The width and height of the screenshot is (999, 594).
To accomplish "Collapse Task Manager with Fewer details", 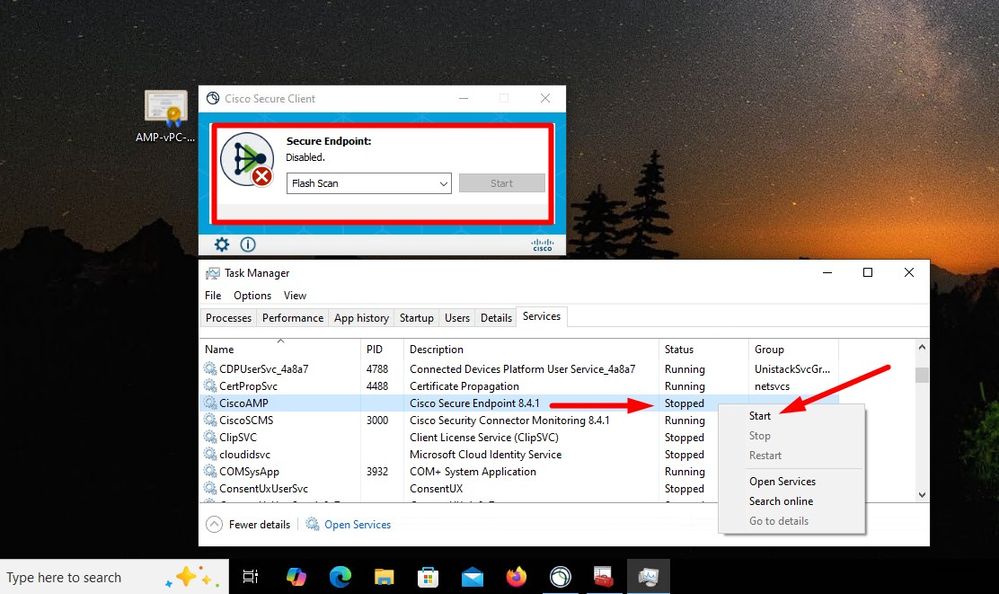I will [248, 525].
